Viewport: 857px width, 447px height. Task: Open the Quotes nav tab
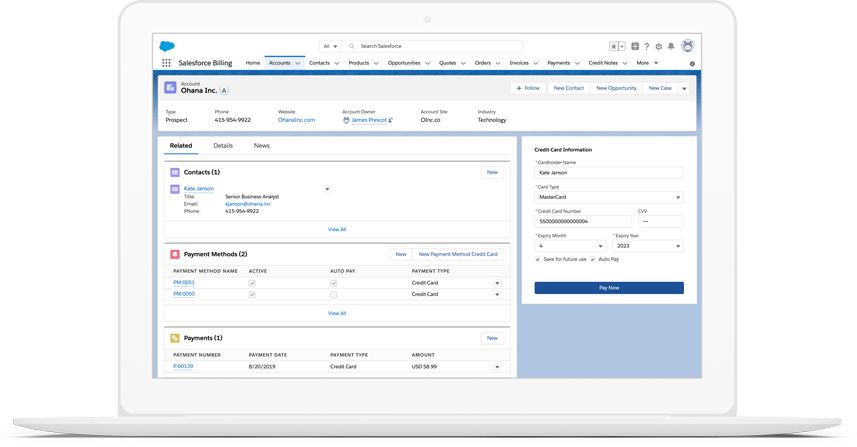(x=447, y=63)
